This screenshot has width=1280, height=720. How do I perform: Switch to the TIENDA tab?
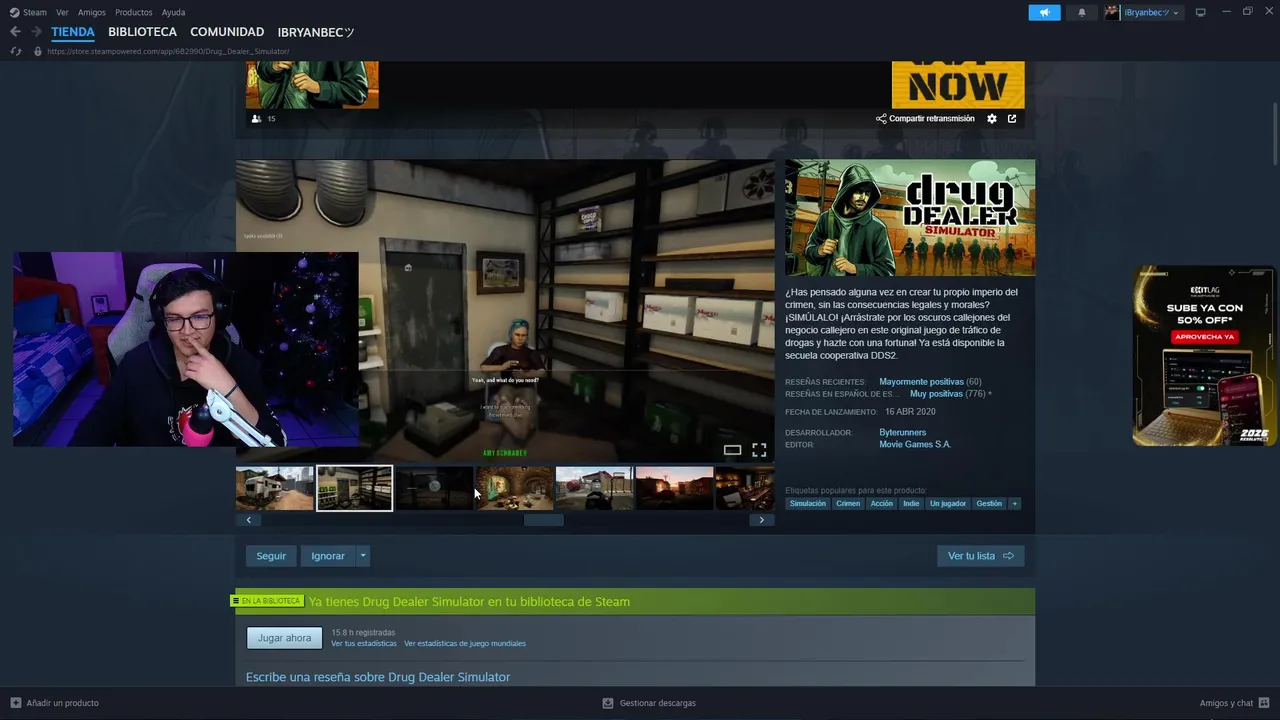pos(73,32)
